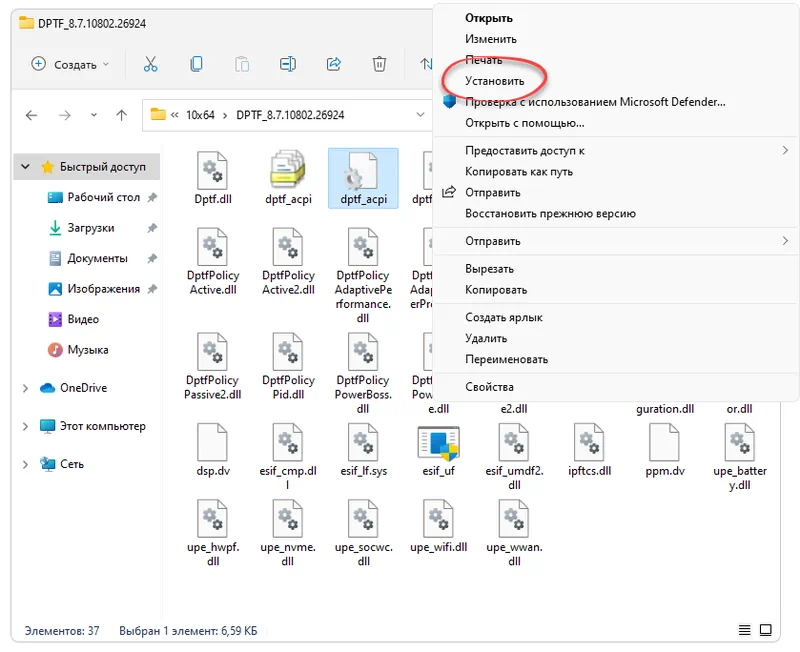Click the Share icon in the toolbar
The image size is (800, 652).
[333, 63]
